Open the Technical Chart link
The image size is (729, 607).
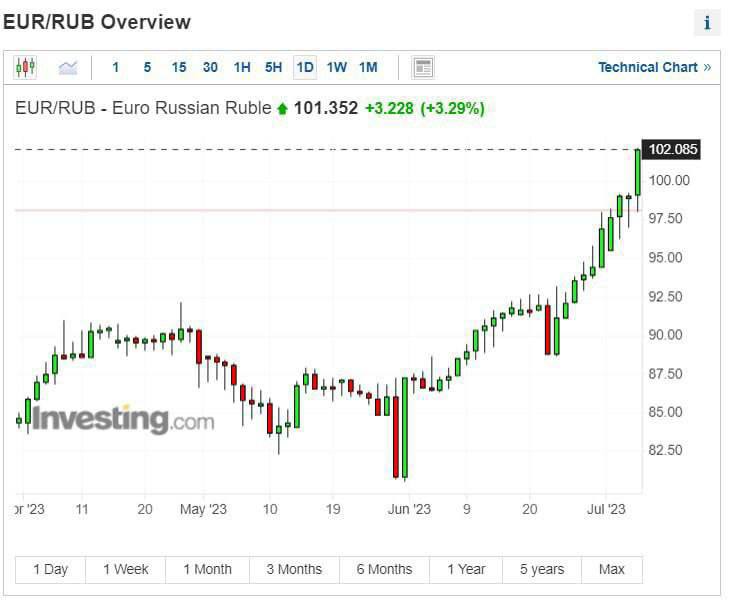[654, 67]
